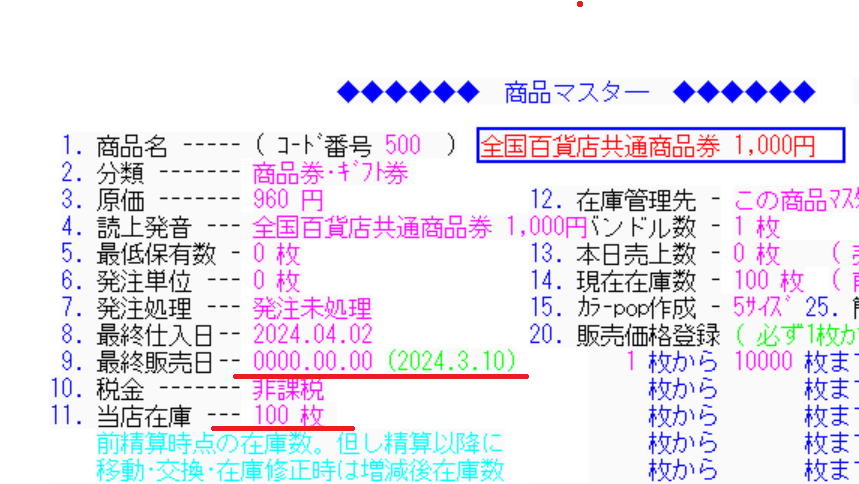Click the 本日売上数 value 0 枚
This screenshot has height=484, width=859.
(757, 254)
